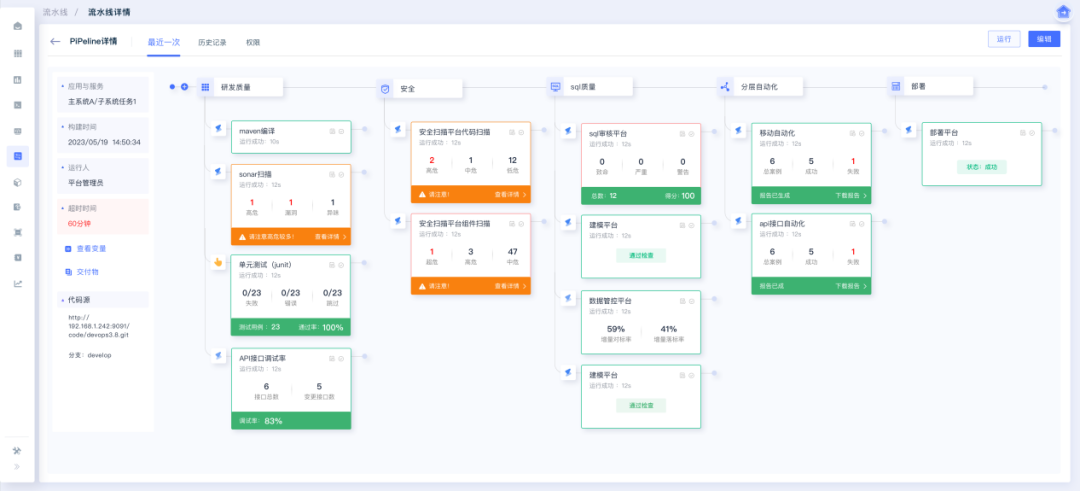This screenshot has width=1080, height=491.
Task: Switch to the 权限 tab
Action: [253, 43]
